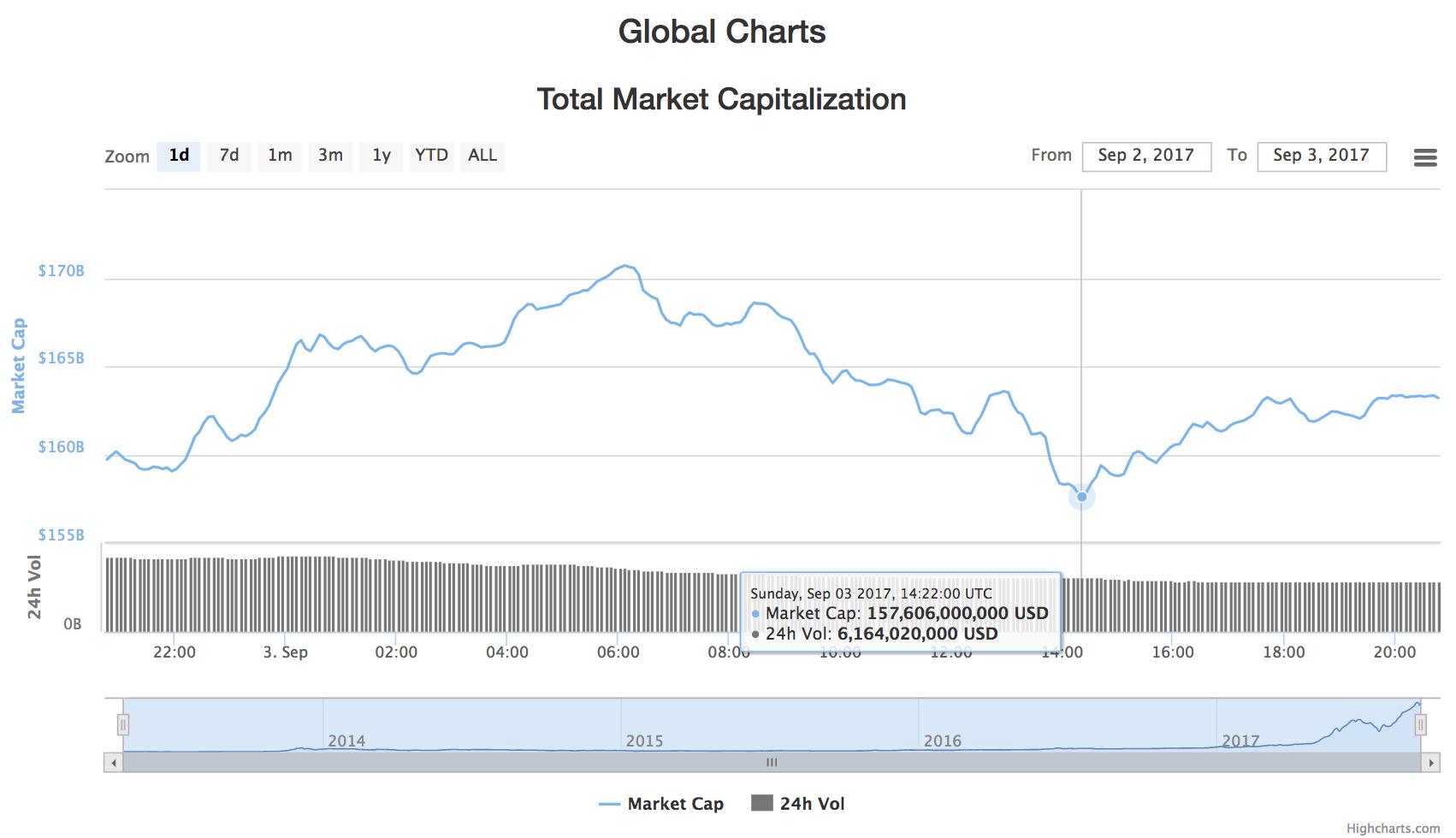Show ALL data range
Screen dimensions: 1456x838
[482, 156]
